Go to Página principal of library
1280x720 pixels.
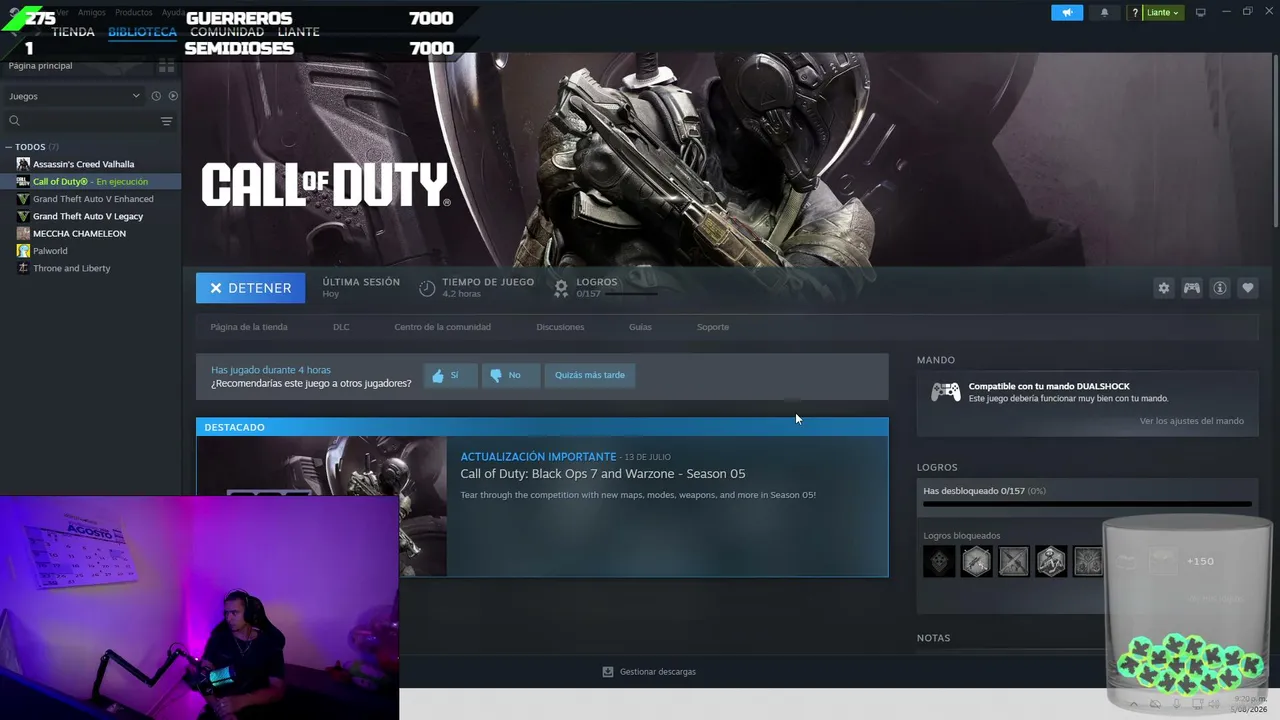click(40, 66)
